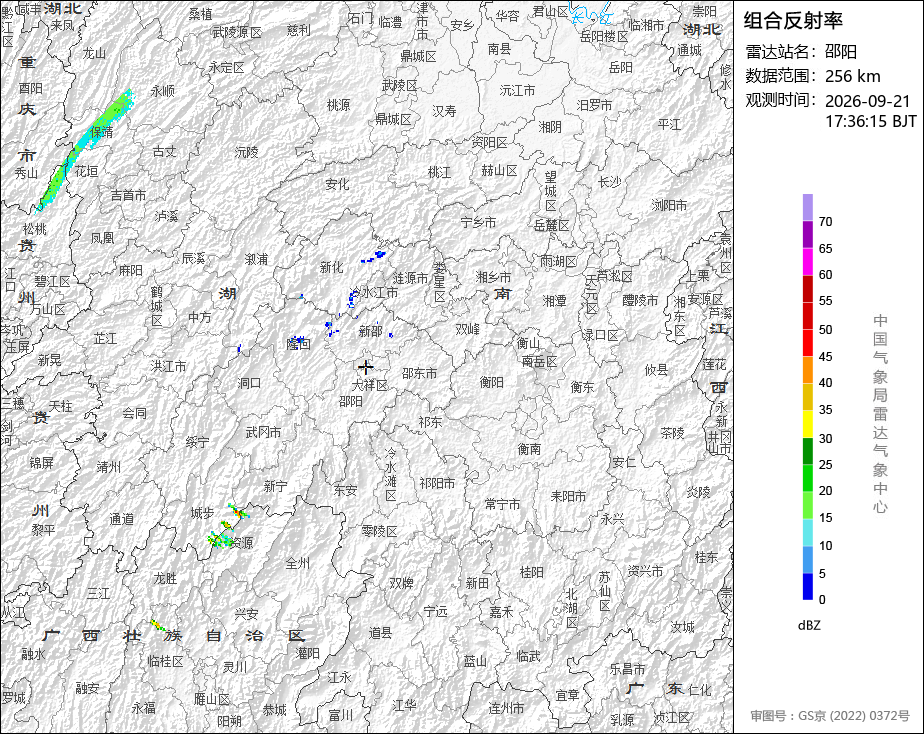This screenshot has width=924, height=734.
Task: Click the 吉首市 label
Action: (128, 195)
